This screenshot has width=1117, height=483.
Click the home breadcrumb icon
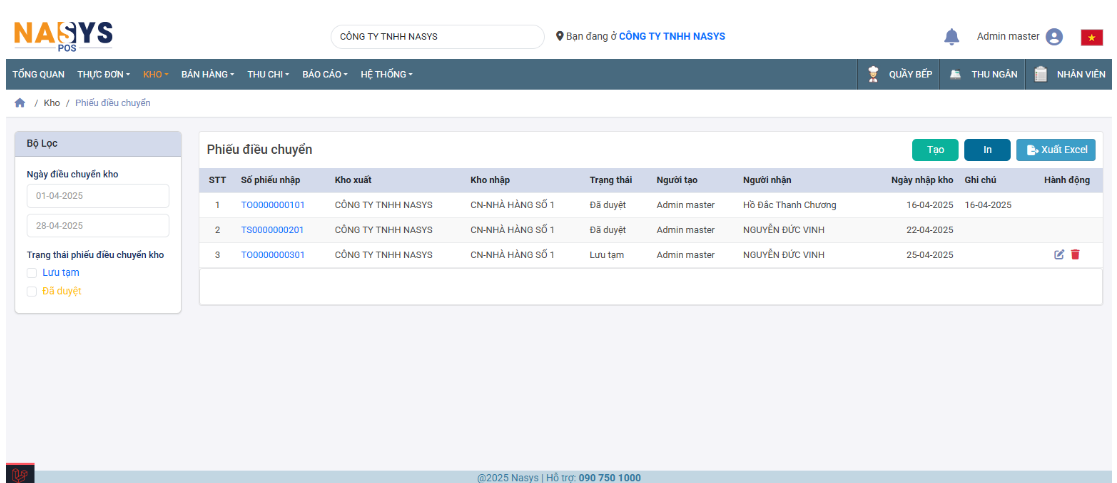(x=19, y=103)
